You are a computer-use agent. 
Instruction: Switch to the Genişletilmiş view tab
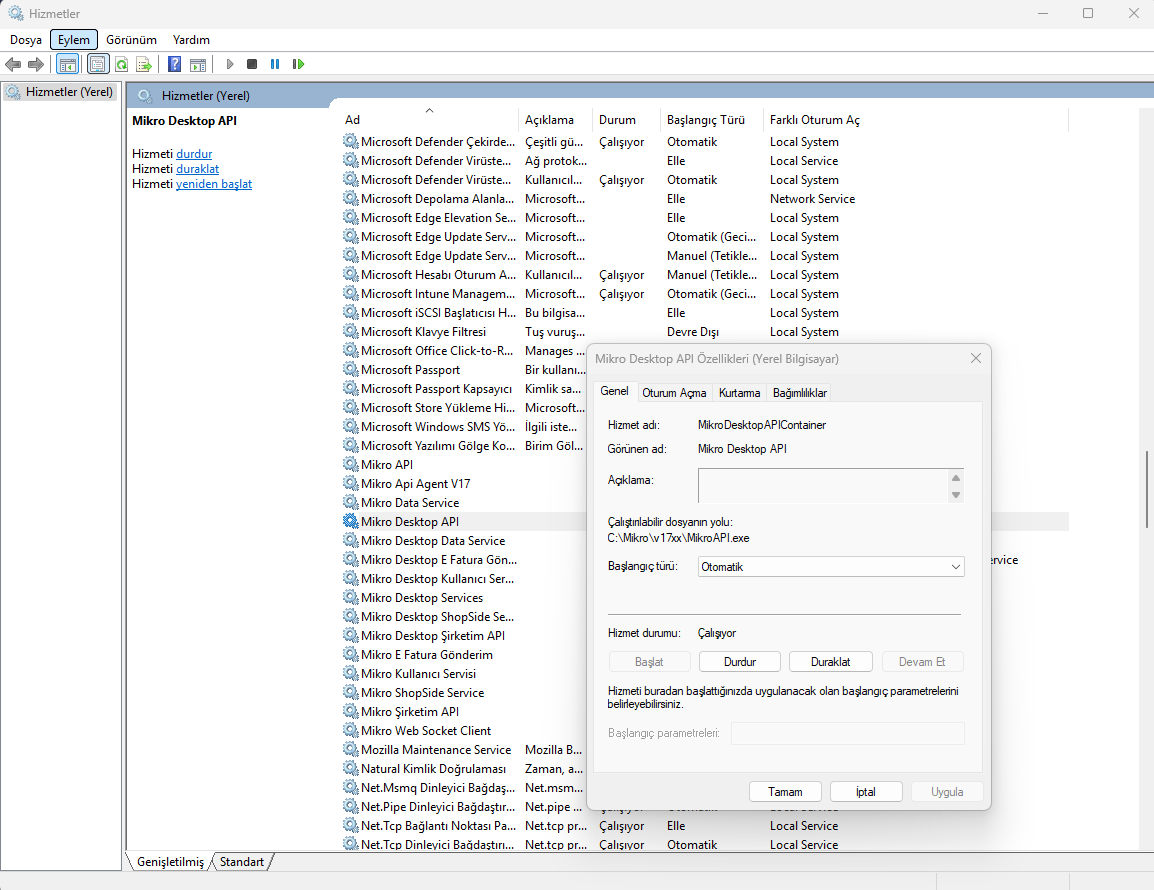click(x=170, y=862)
